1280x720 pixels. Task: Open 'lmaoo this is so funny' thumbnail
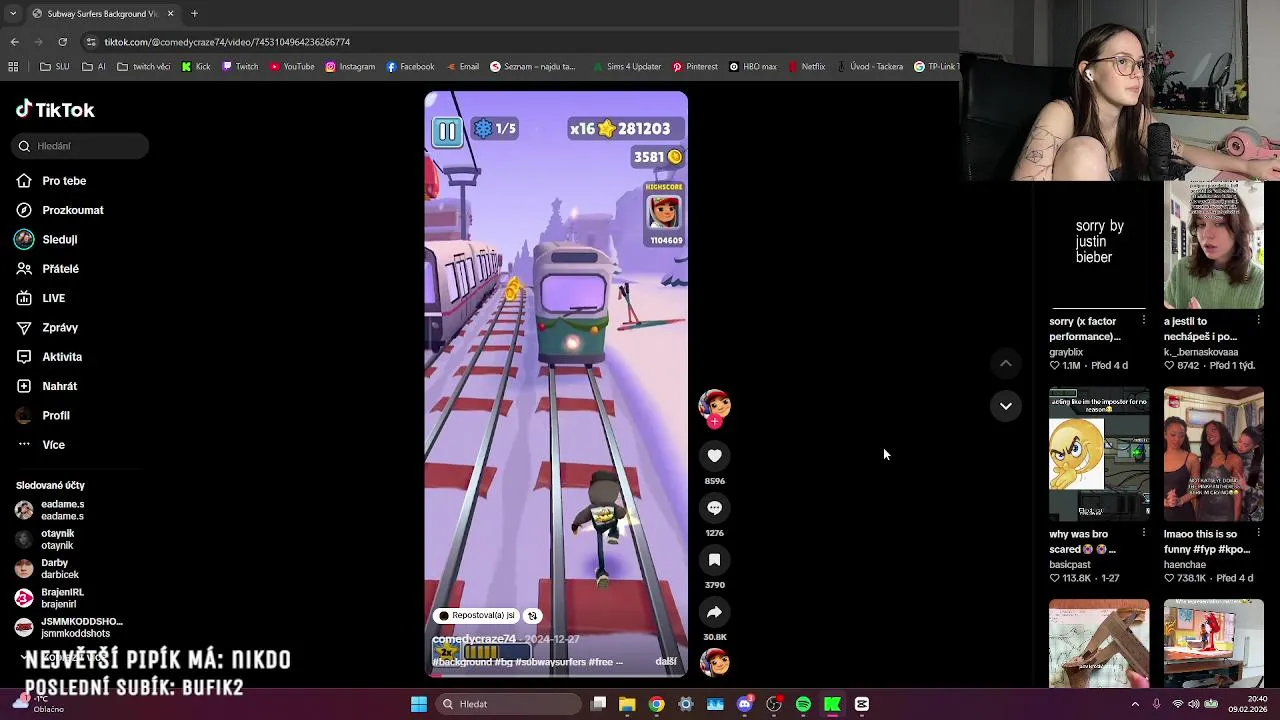pyautogui.click(x=1213, y=454)
